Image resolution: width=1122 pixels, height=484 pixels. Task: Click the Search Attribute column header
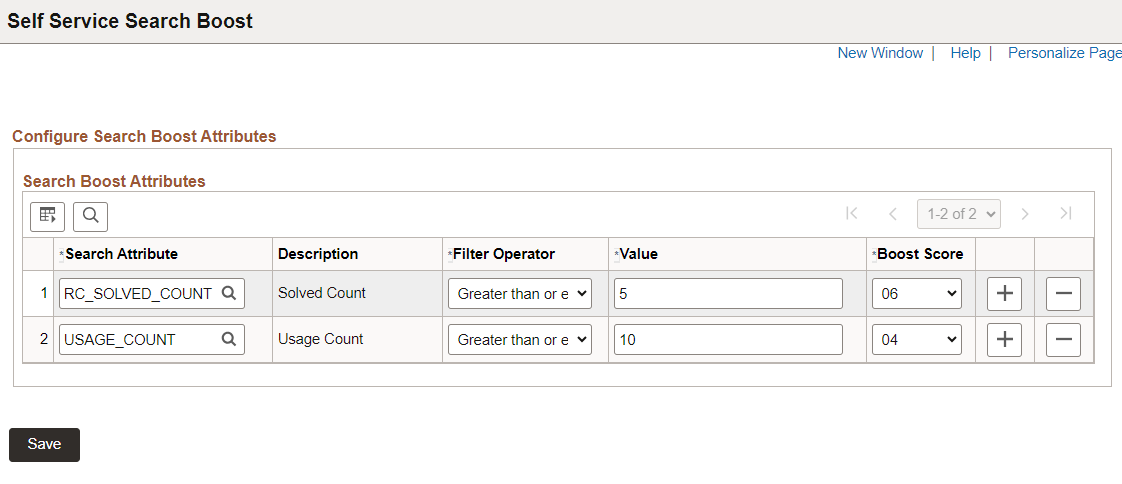click(x=122, y=254)
